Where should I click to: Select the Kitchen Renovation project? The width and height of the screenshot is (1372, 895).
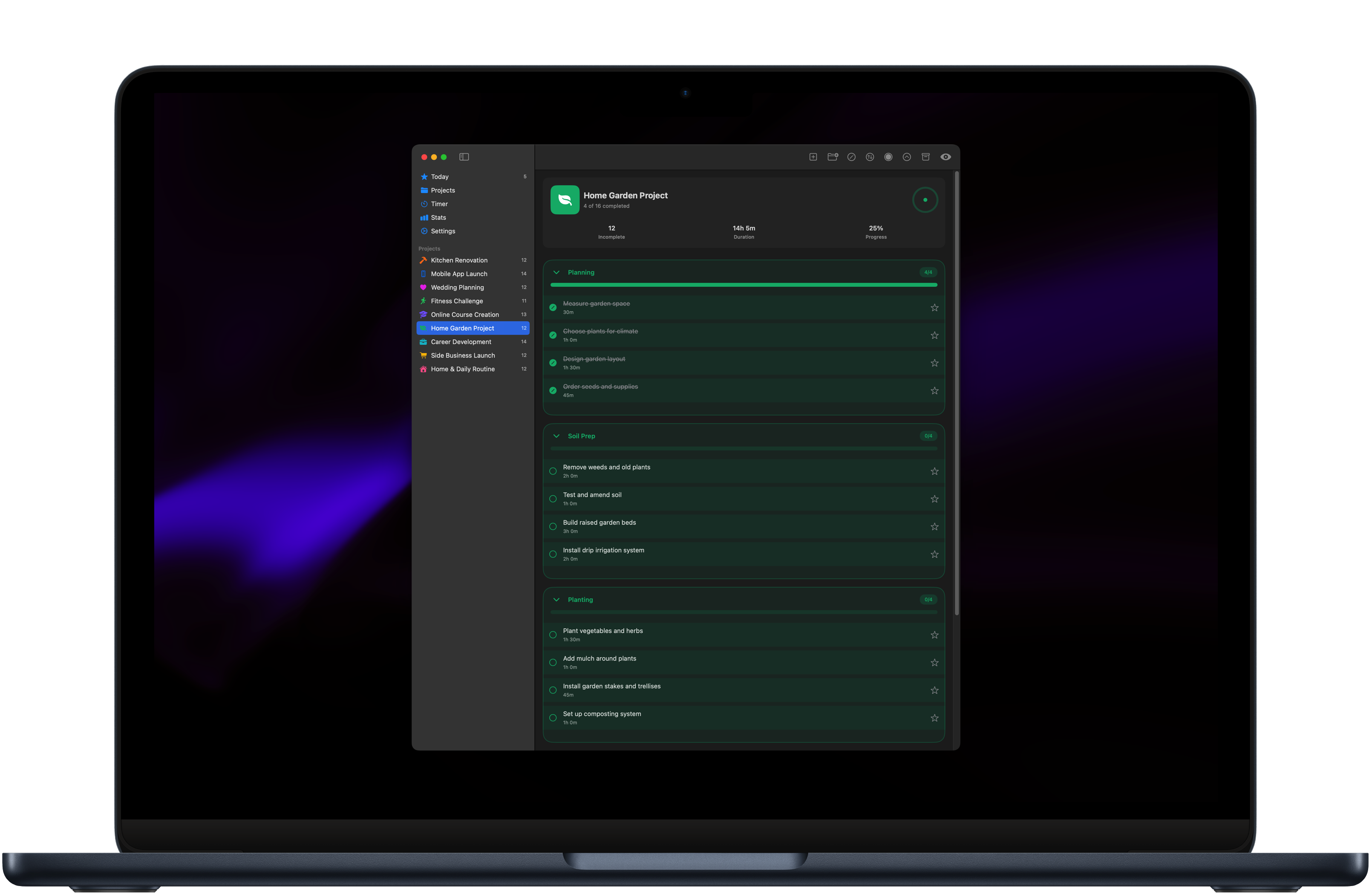click(x=459, y=260)
